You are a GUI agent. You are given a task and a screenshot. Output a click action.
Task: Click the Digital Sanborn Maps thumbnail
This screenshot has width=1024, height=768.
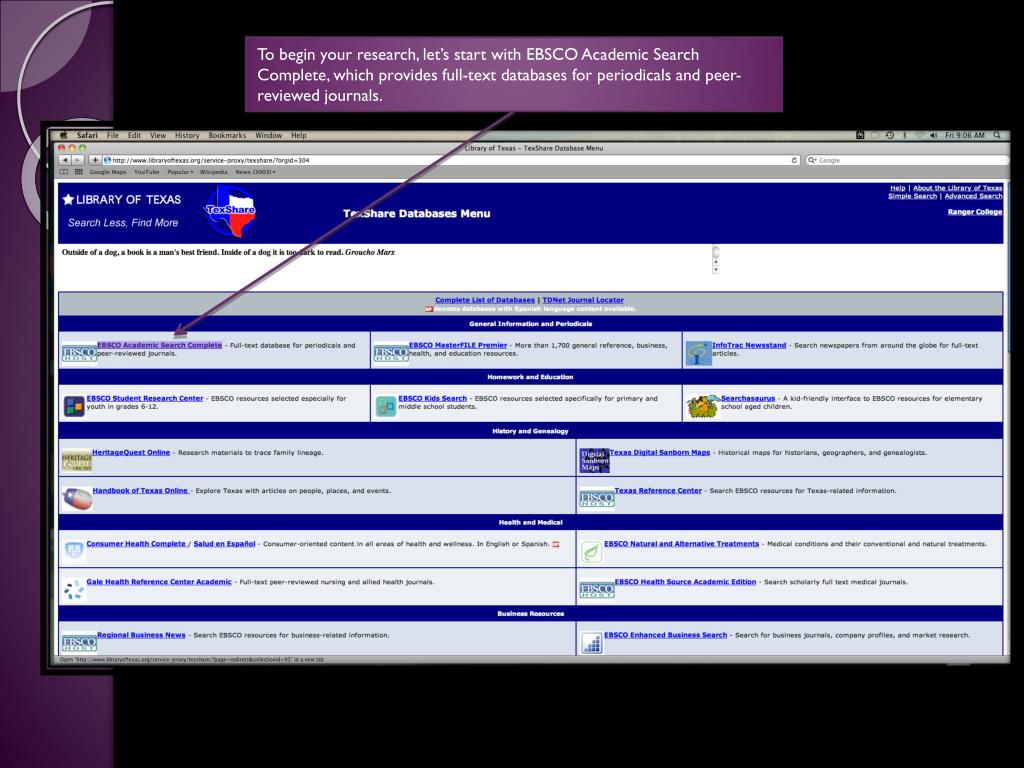(x=595, y=460)
